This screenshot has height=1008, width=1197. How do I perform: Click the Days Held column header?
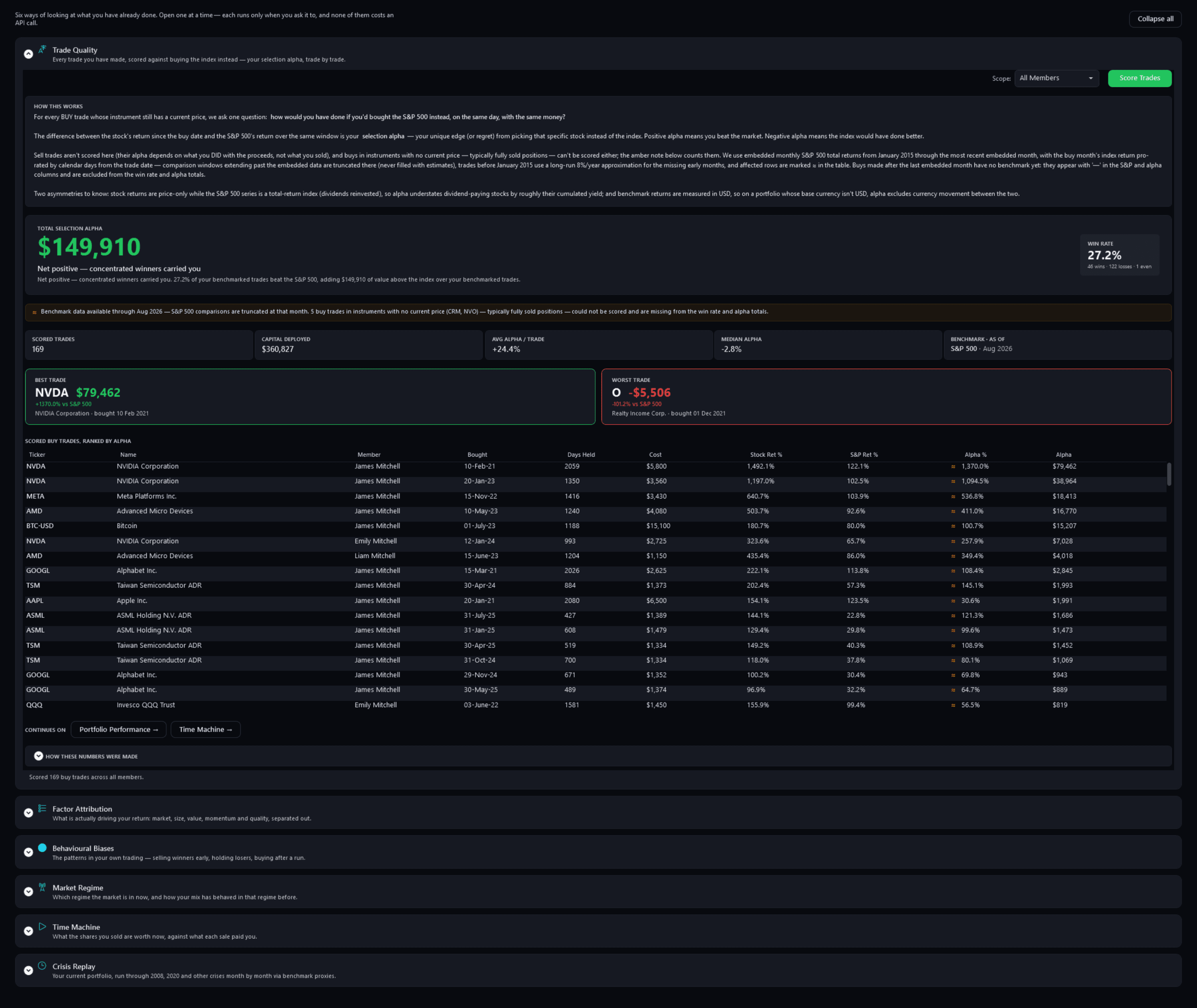581,455
